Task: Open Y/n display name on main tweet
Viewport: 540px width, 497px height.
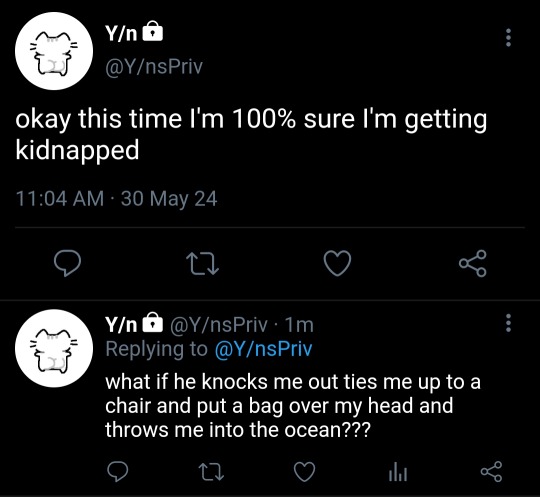Action: coord(121,34)
